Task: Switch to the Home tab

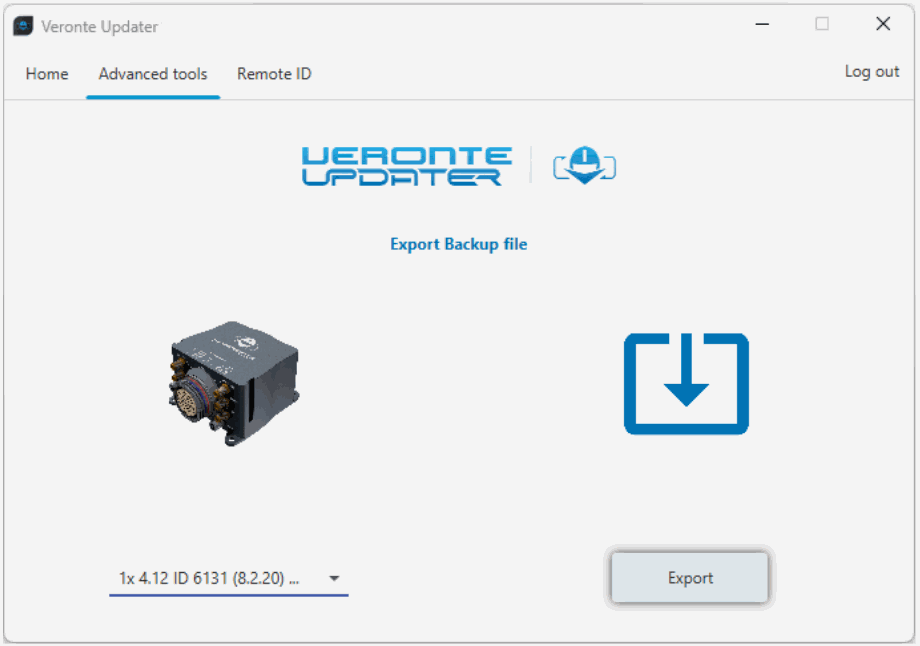Action: tap(47, 74)
